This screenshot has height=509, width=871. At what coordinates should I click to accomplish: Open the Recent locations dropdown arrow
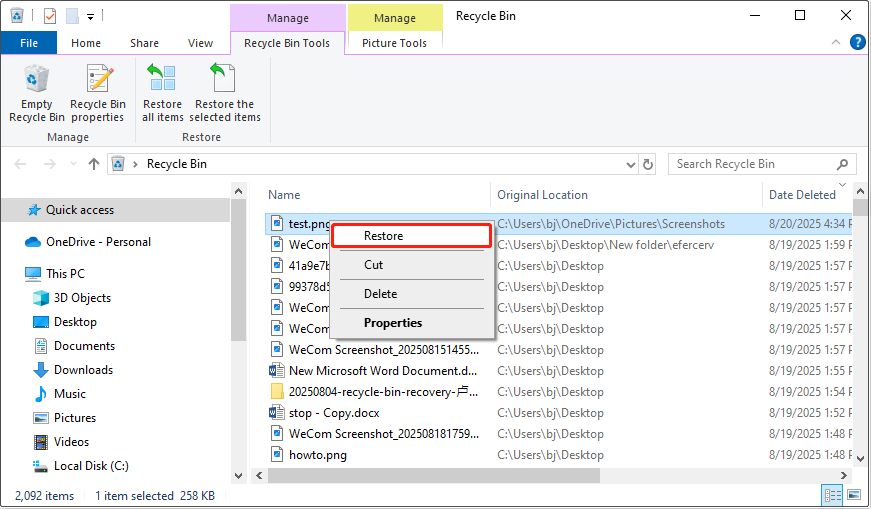click(73, 164)
